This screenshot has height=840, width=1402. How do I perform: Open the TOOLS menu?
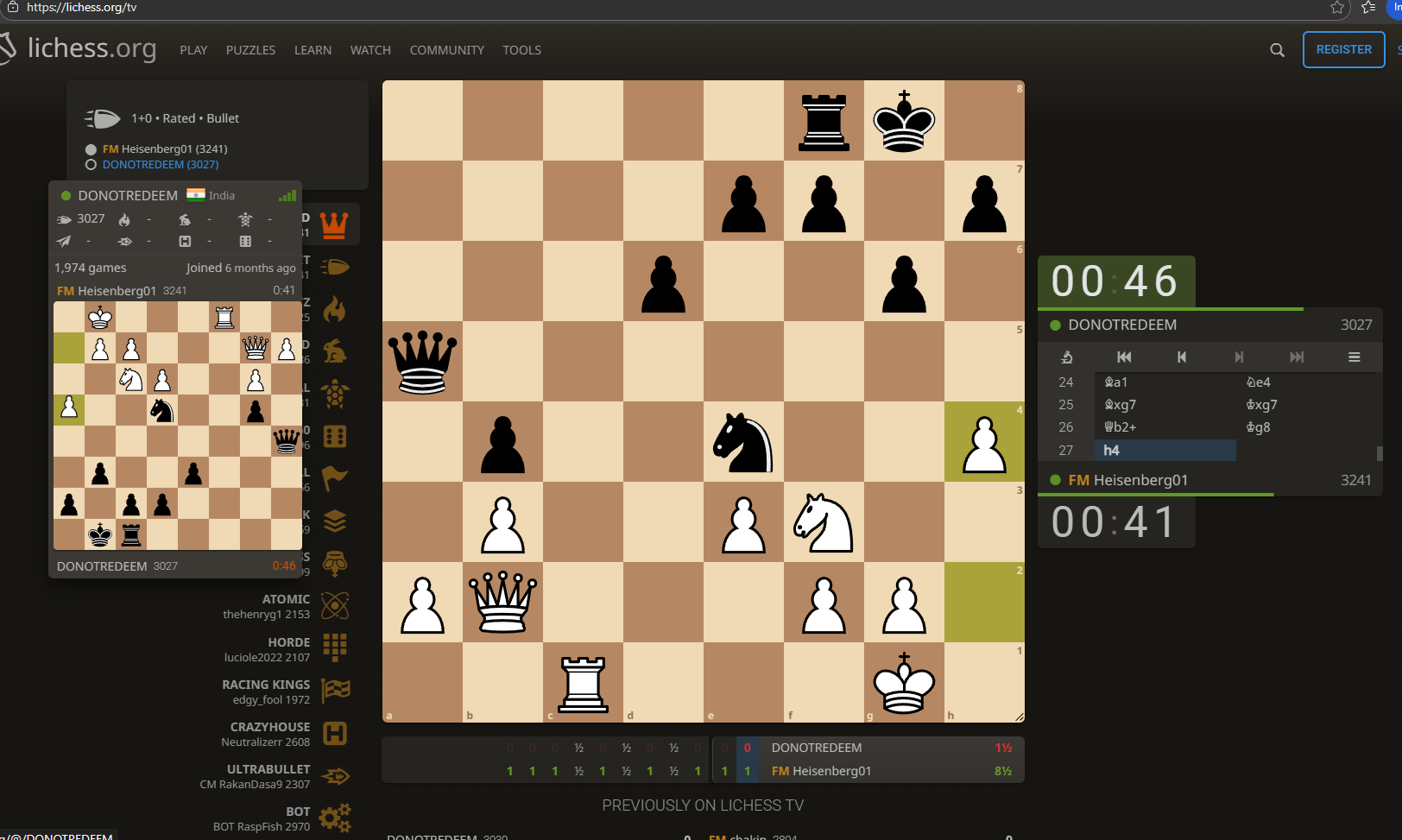coord(521,50)
